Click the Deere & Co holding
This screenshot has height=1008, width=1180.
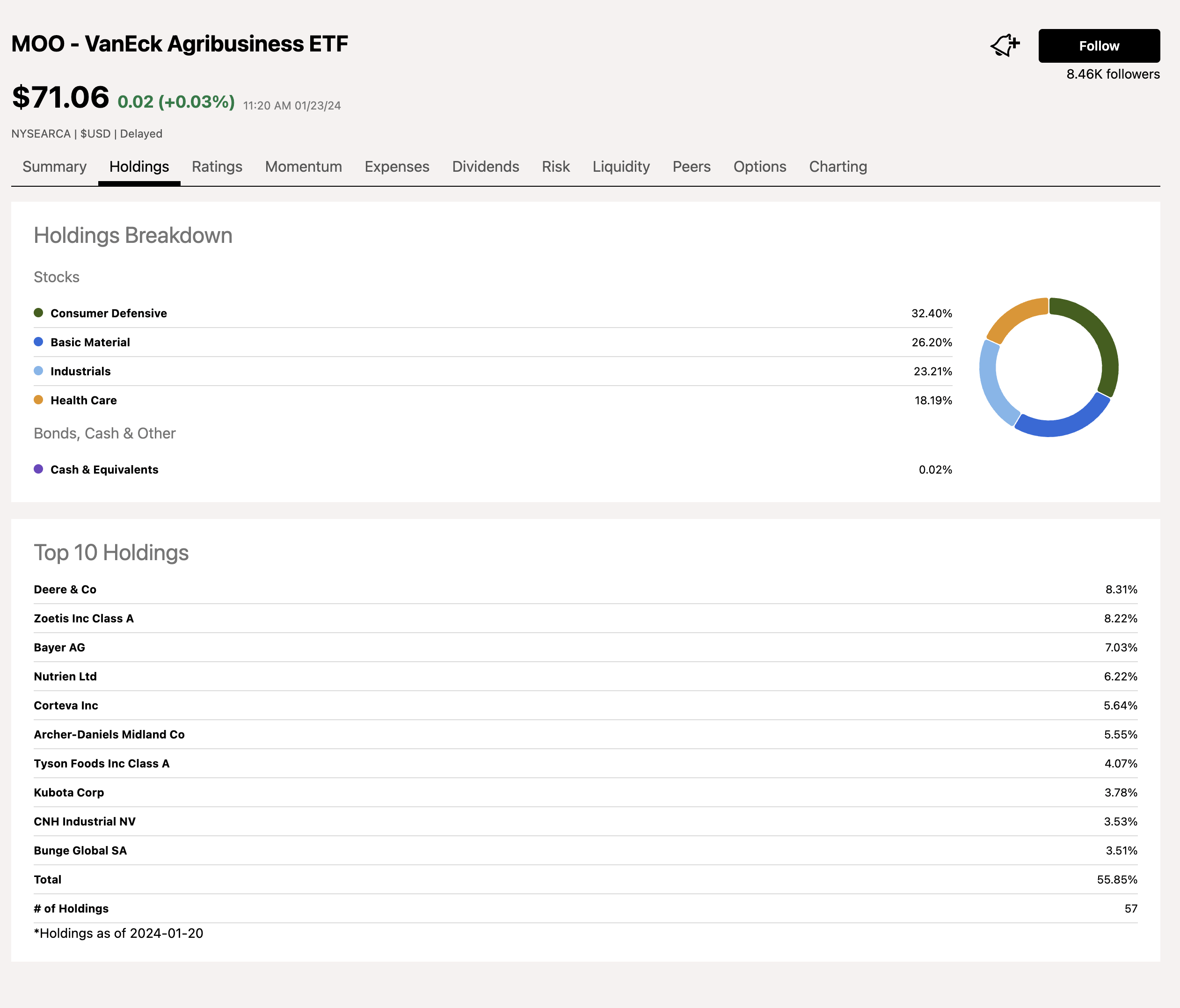click(65, 590)
